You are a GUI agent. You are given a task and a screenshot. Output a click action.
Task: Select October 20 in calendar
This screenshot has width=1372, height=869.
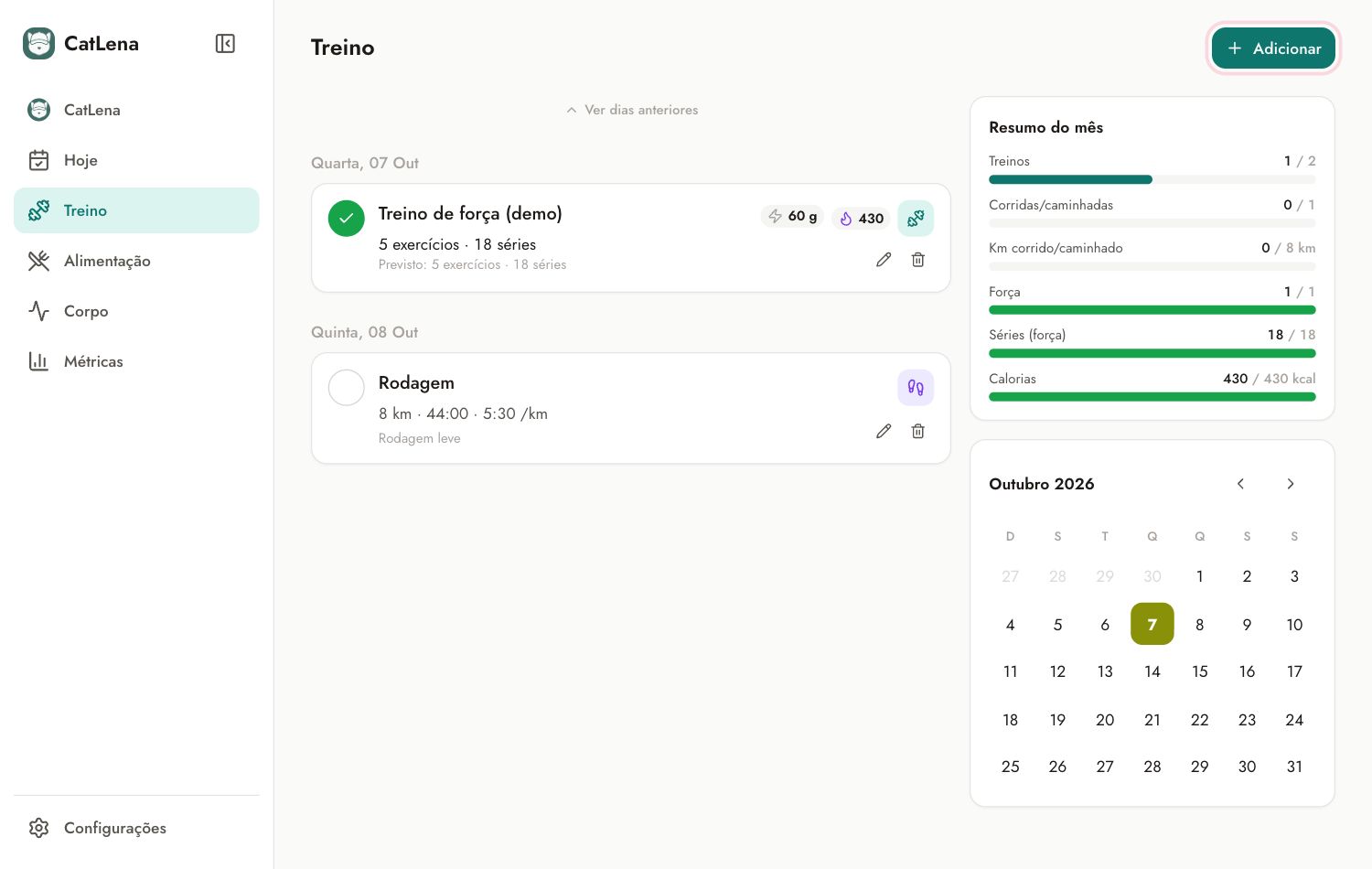[1105, 720]
